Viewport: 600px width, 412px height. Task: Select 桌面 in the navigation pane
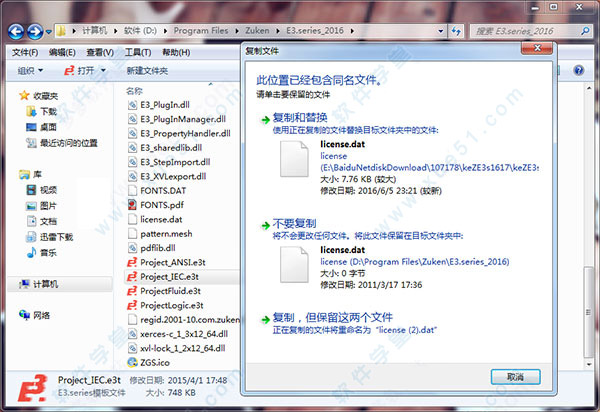tap(41, 127)
